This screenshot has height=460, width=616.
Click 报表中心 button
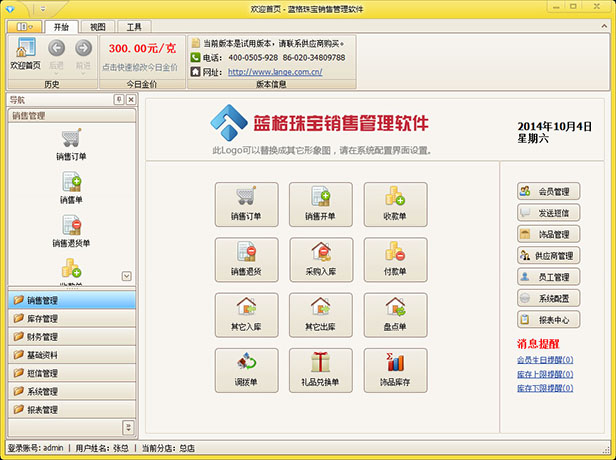coord(548,320)
